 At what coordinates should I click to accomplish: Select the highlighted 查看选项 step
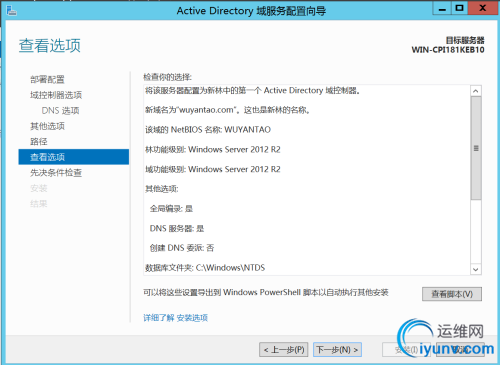click(x=74, y=157)
